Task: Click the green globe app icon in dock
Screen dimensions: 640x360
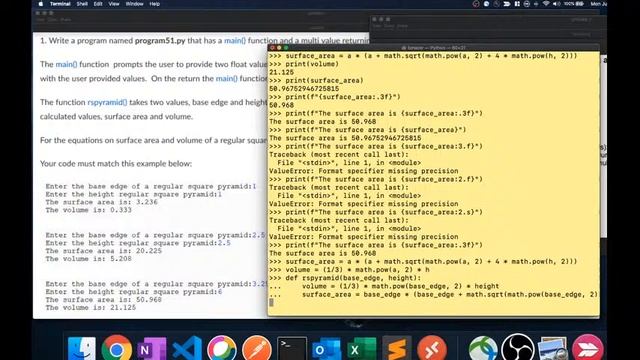Action: click(483, 348)
